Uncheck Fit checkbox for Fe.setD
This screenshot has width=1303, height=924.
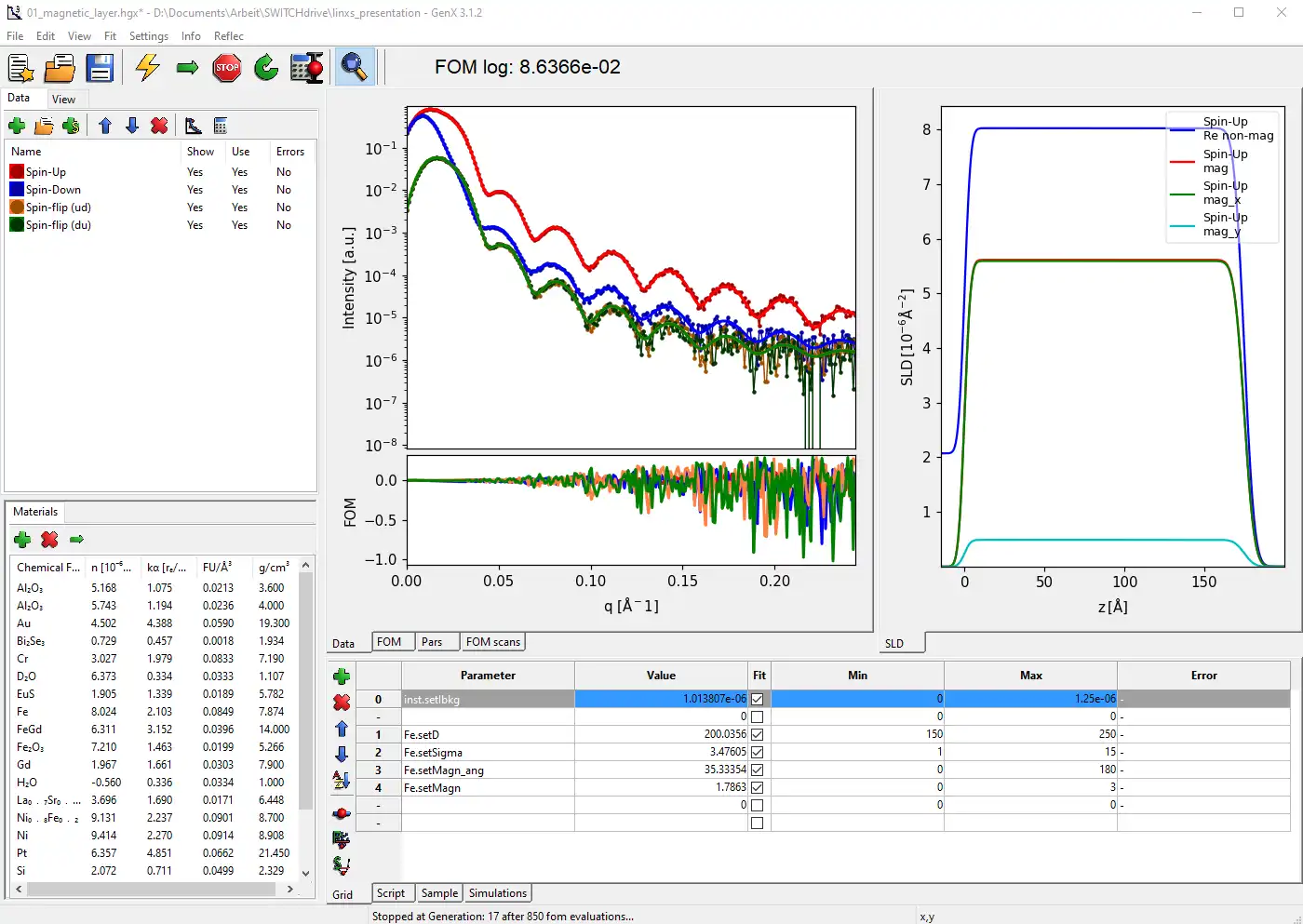(x=757, y=734)
